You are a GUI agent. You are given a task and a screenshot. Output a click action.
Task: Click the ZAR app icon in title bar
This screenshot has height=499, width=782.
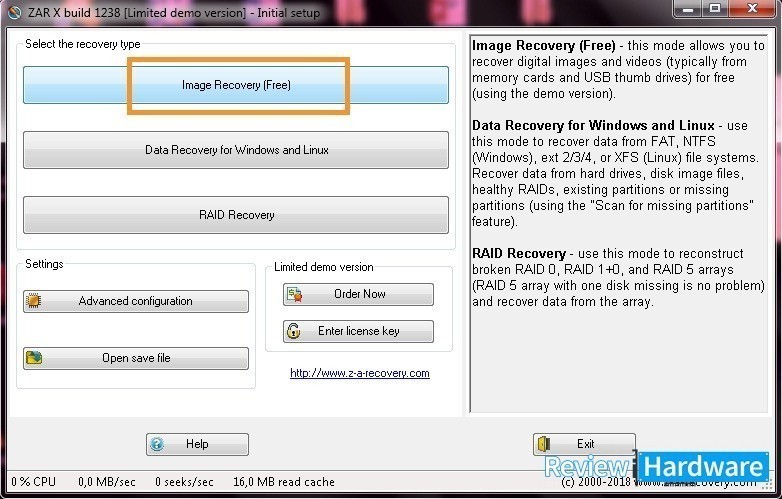(x=14, y=12)
